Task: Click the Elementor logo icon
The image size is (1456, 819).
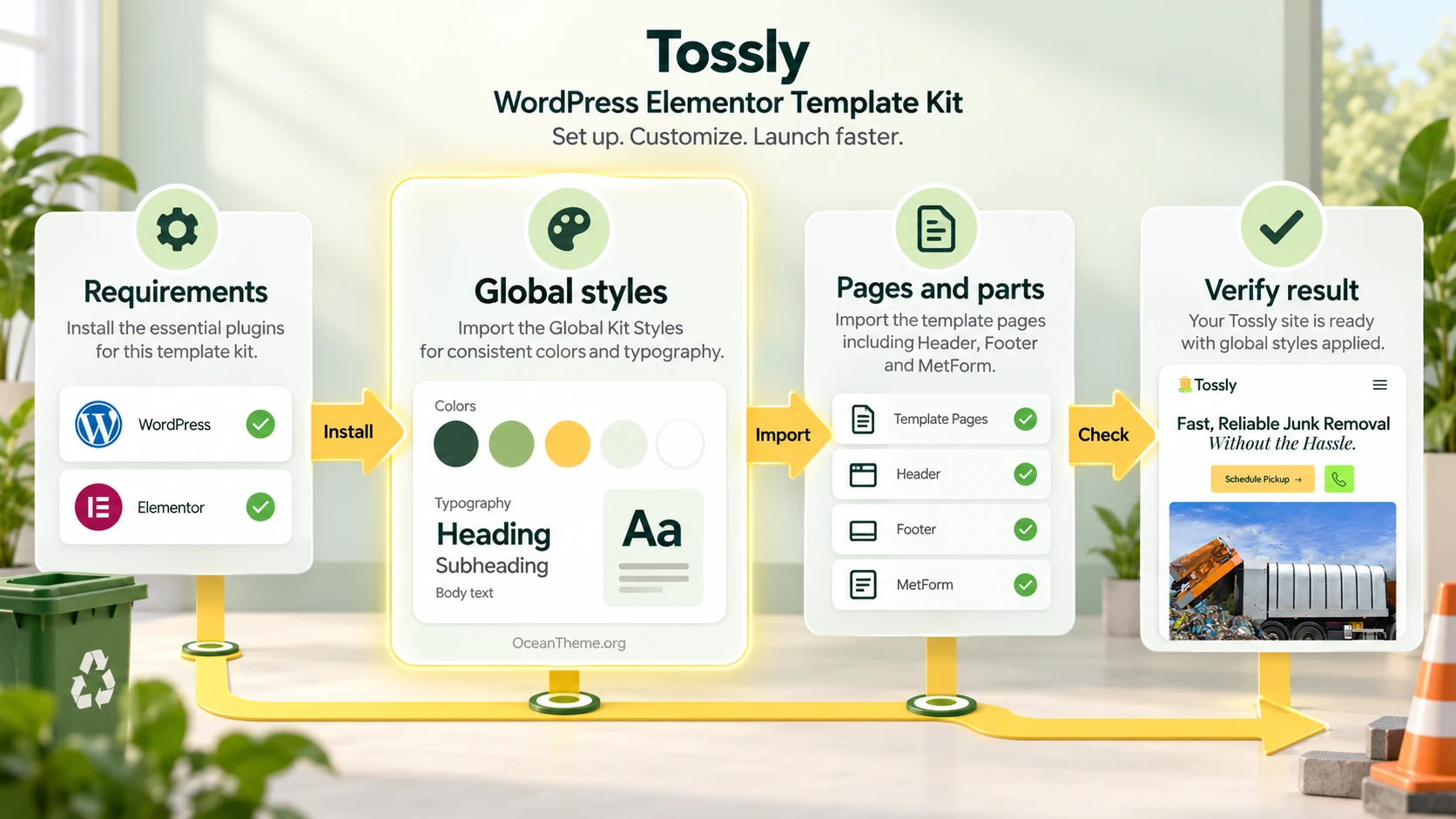Action: tap(98, 507)
